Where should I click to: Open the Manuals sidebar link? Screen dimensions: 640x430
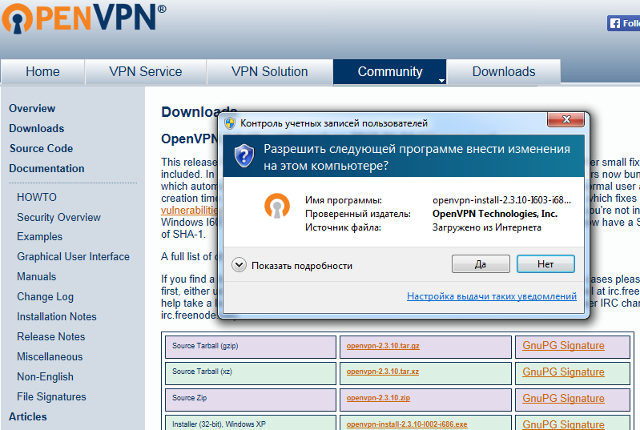coord(36,277)
